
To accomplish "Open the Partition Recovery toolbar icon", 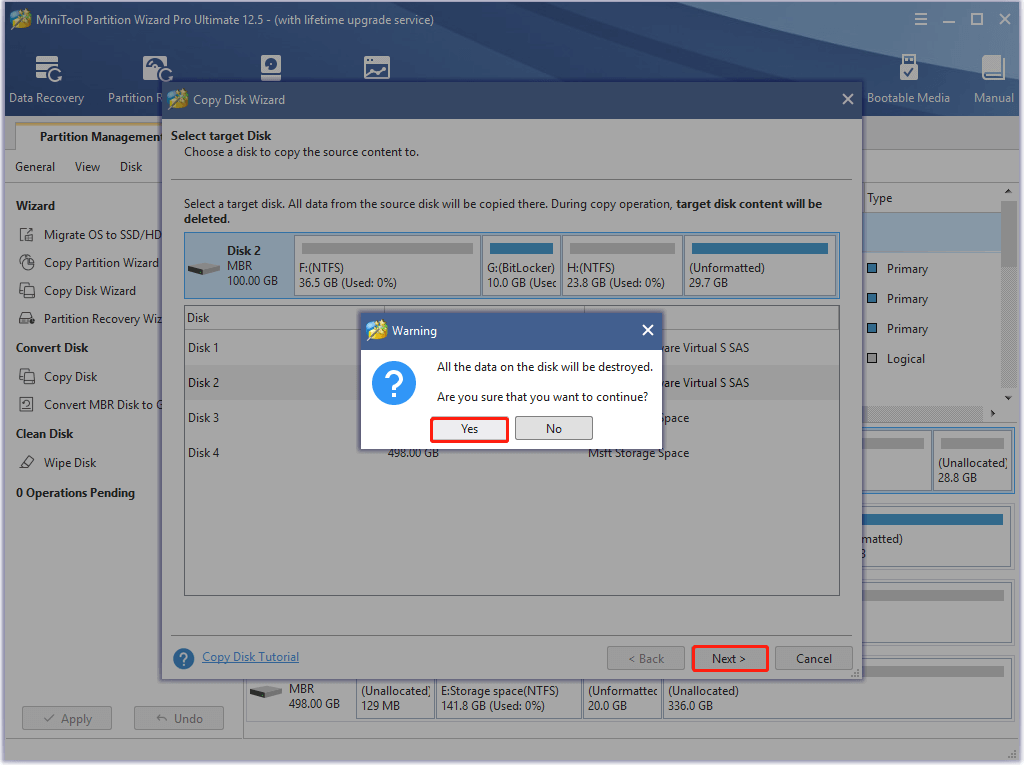I will coord(157,68).
